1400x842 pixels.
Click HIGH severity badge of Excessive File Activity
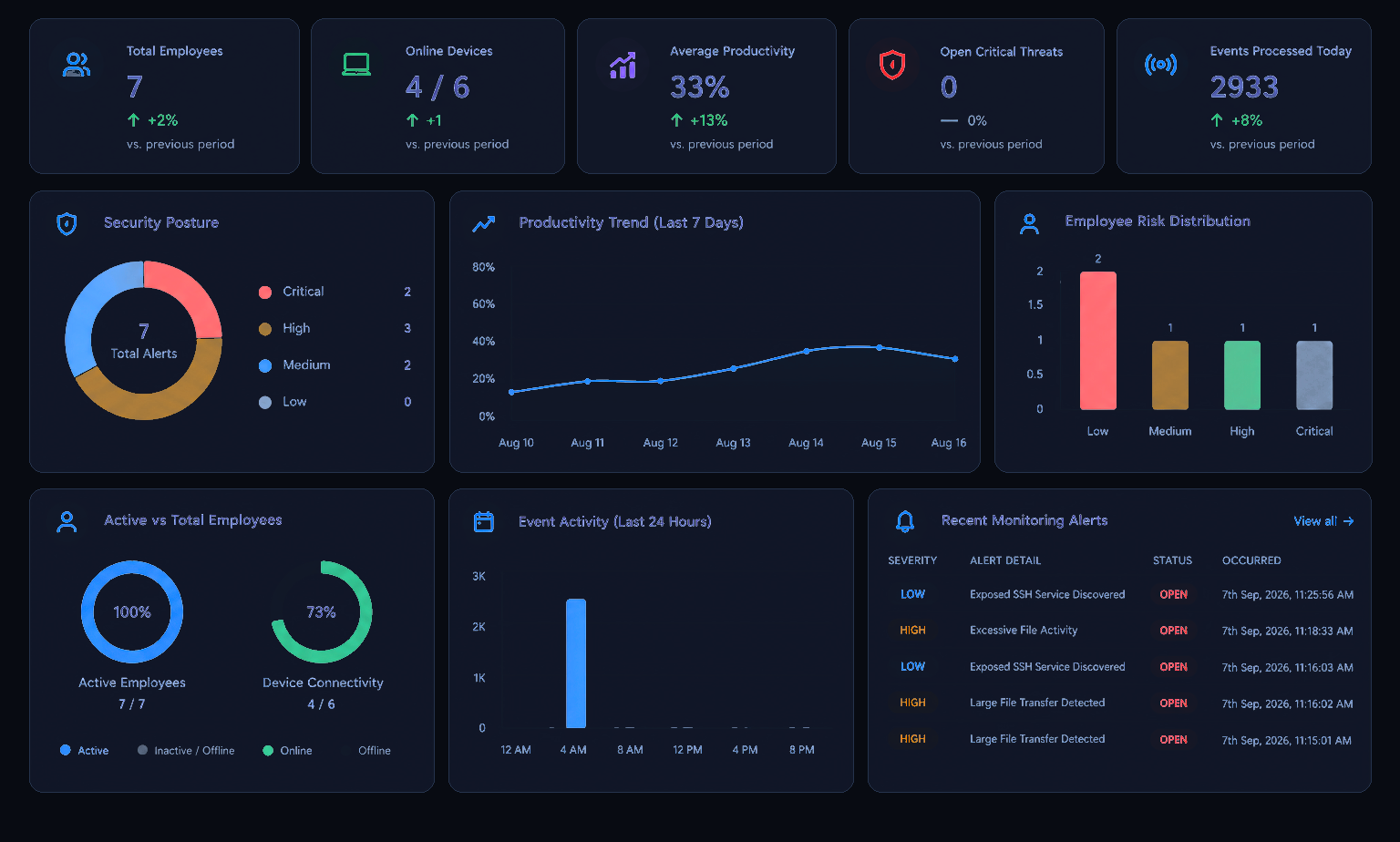click(x=912, y=631)
